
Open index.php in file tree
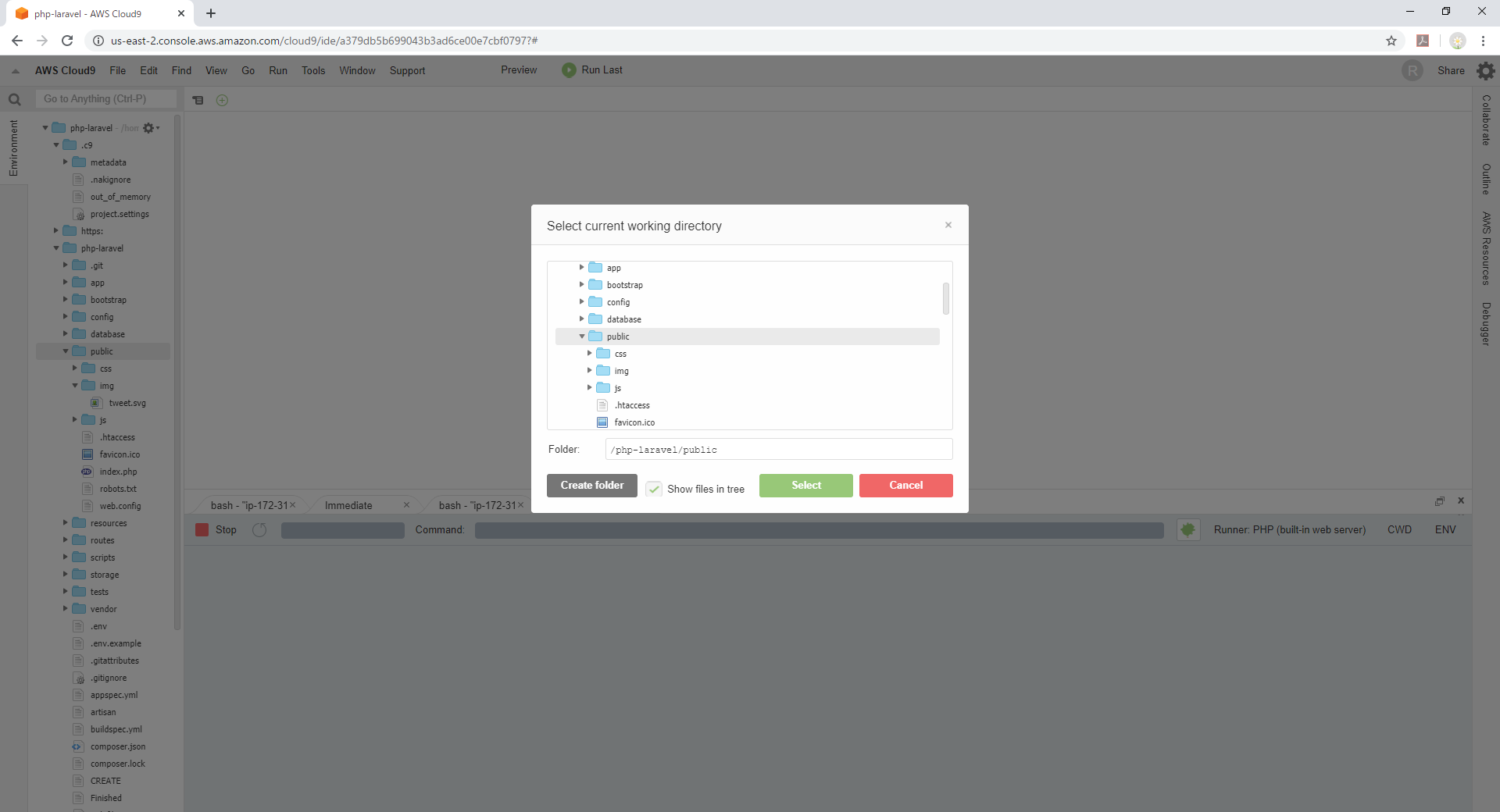point(117,472)
